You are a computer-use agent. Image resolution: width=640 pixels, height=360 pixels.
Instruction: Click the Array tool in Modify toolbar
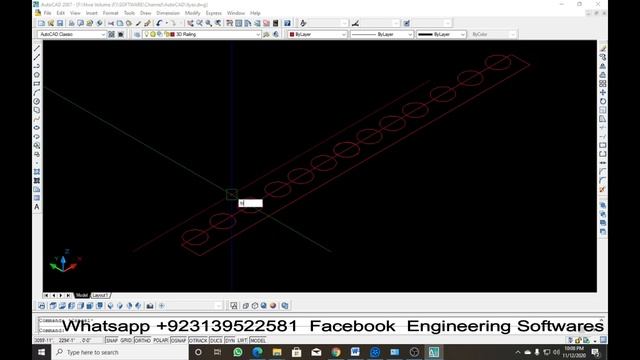[x=603, y=83]
